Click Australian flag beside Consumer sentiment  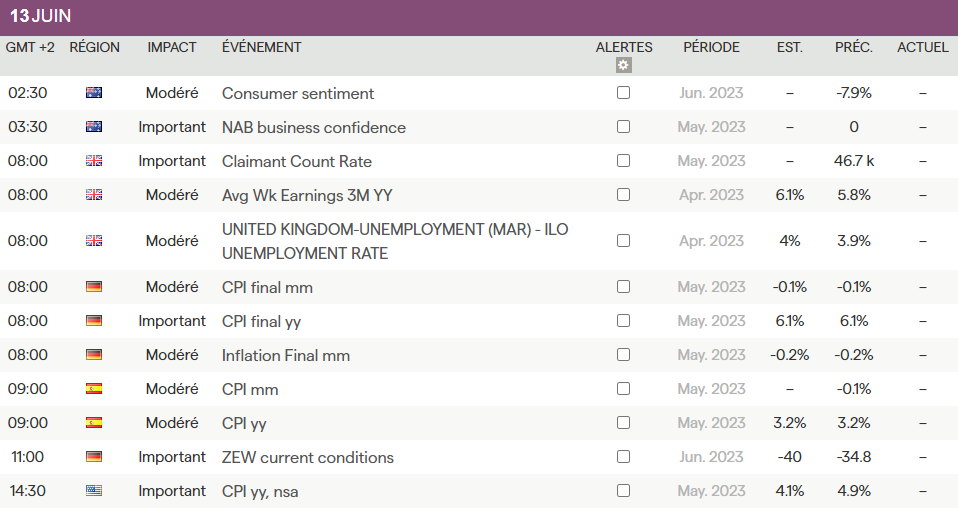pyautogui.click(x=94, y=93)
